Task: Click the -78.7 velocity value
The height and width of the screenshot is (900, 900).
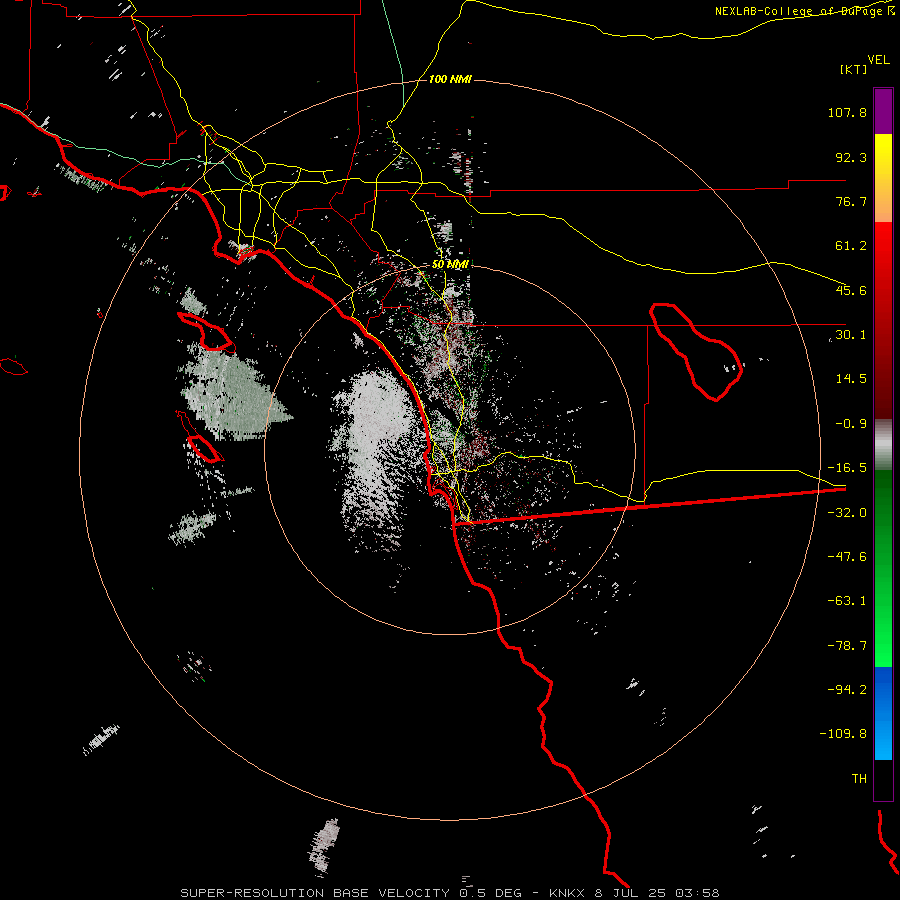Action: tap(847, 646)
